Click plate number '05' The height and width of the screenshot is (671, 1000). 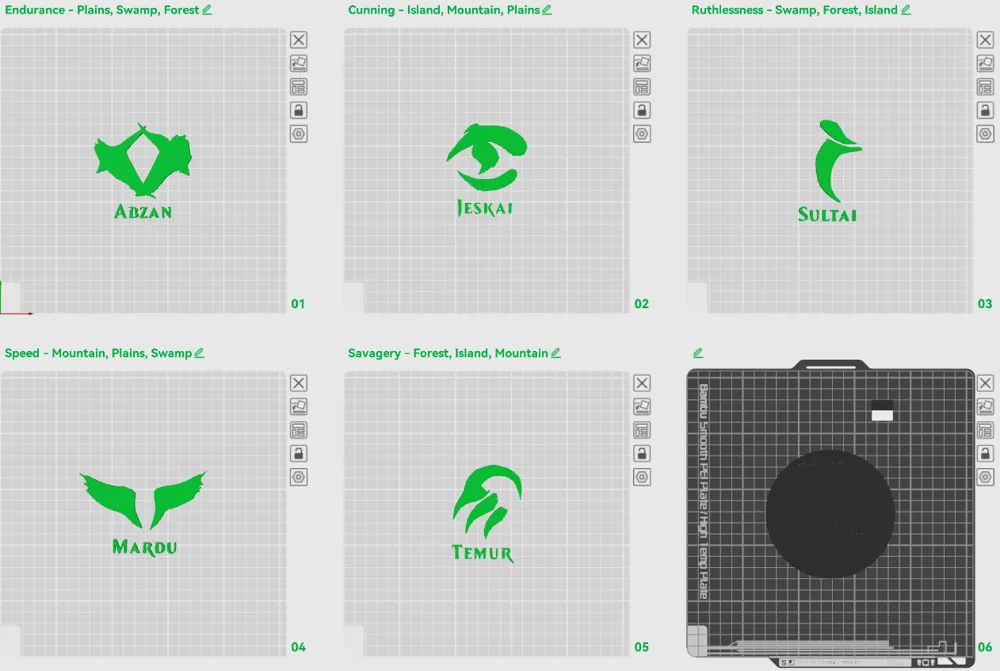pyautogui.click(x=642, y=647)
